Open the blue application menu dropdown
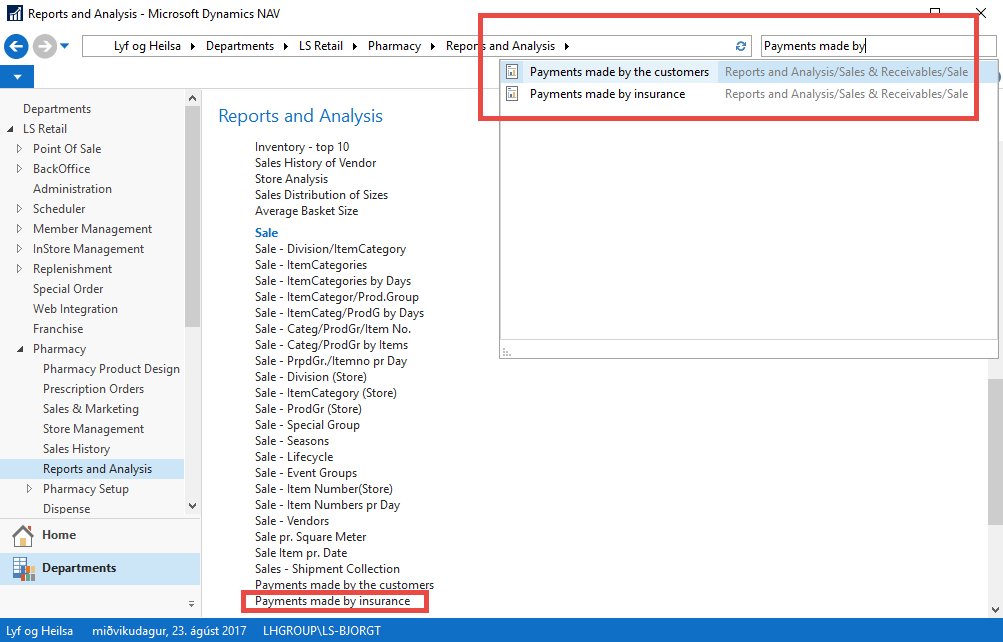This screenshot has width=1003, height=642. tap(17, 77)
